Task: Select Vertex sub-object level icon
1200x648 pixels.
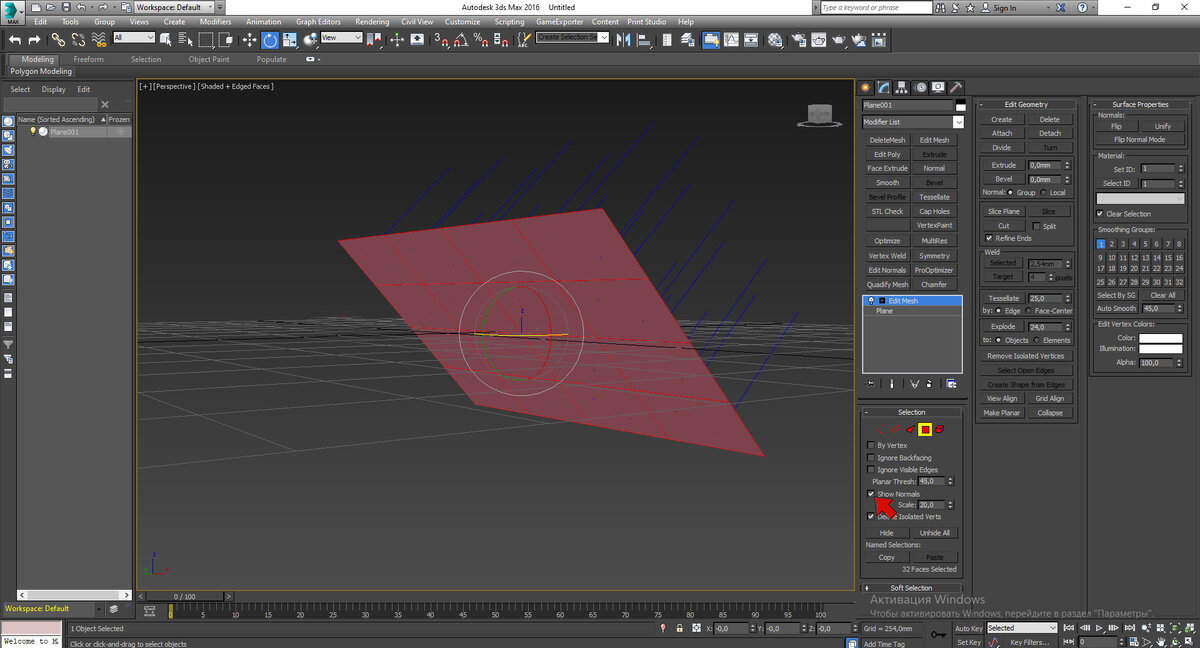Action: click(x=879, y=429)
